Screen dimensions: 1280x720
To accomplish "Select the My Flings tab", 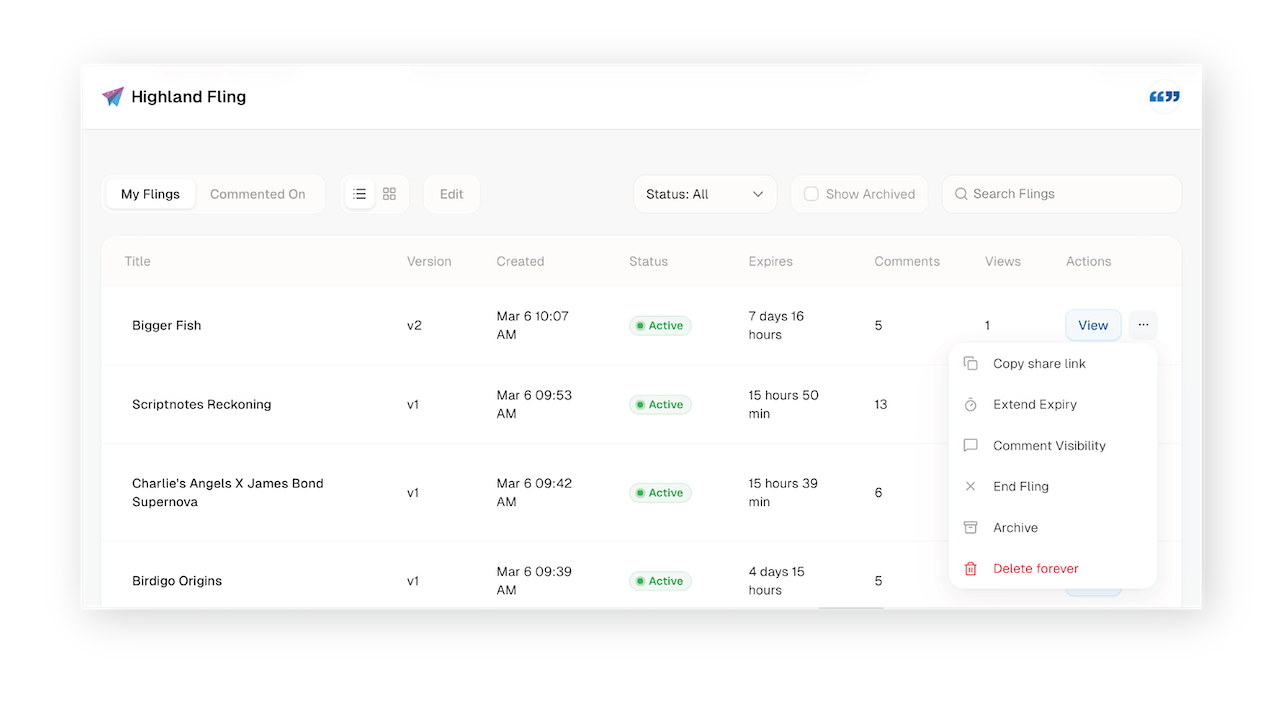I will pos(151,194).
